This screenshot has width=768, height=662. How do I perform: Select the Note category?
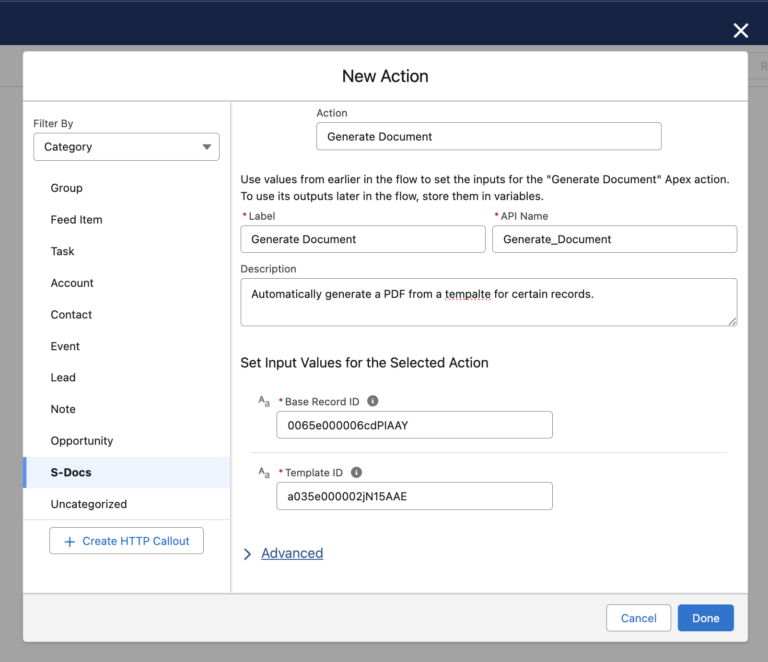pyautogui.click(x=127, y=409)
